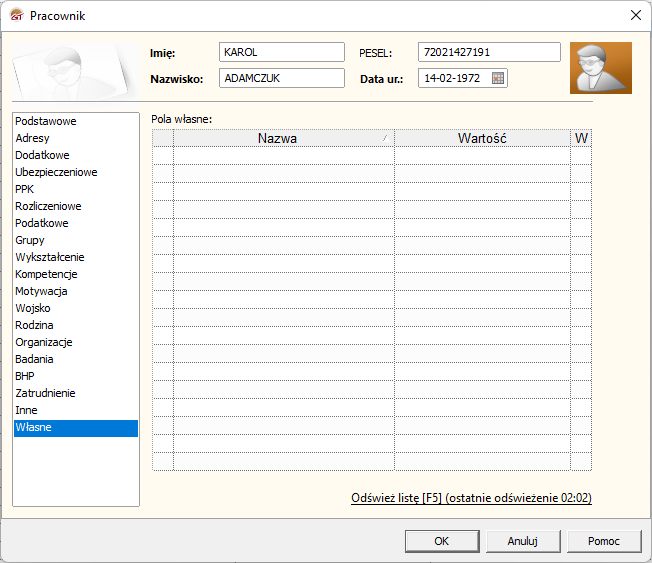Switch to Organizacje section
Screen dimensions: 652x563
[x=76, y=342]
